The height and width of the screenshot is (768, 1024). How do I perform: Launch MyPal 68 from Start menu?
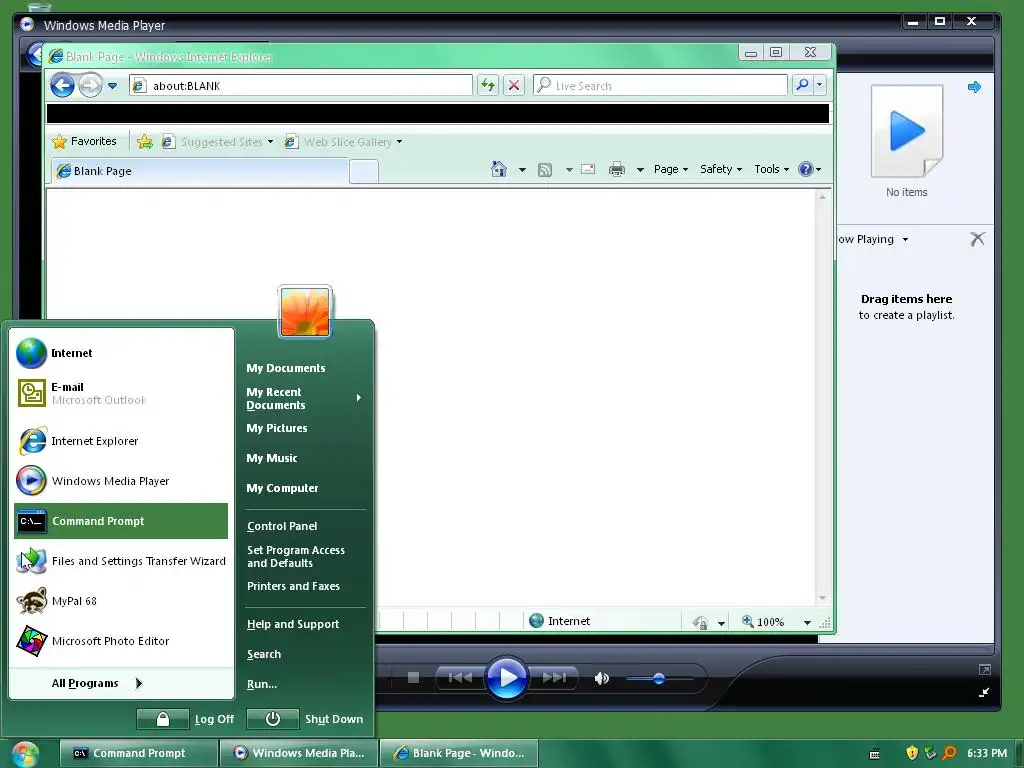point(121,601)
